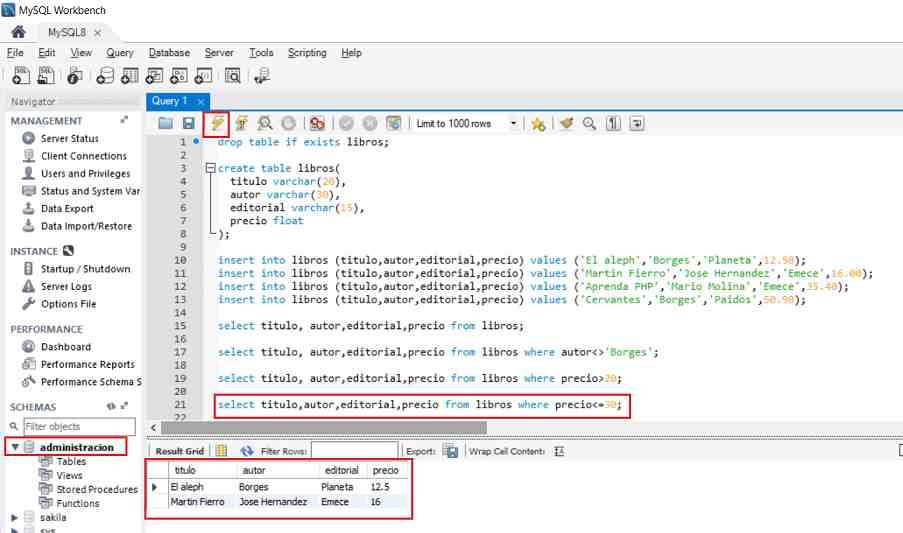
Task: Click the Filter Rows input field
Action: 354,451
